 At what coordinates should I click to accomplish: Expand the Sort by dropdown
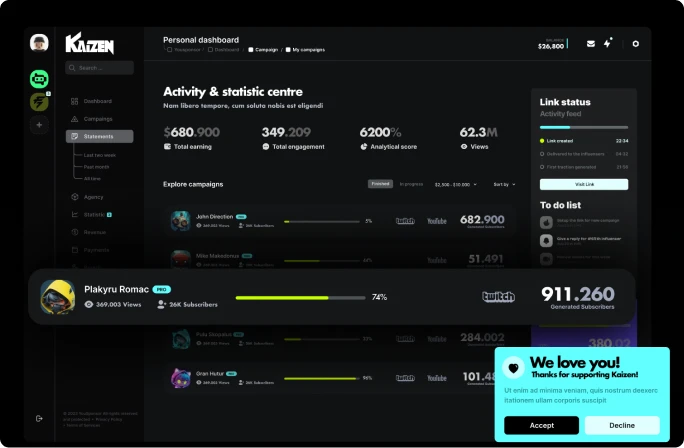click(504, 185)
